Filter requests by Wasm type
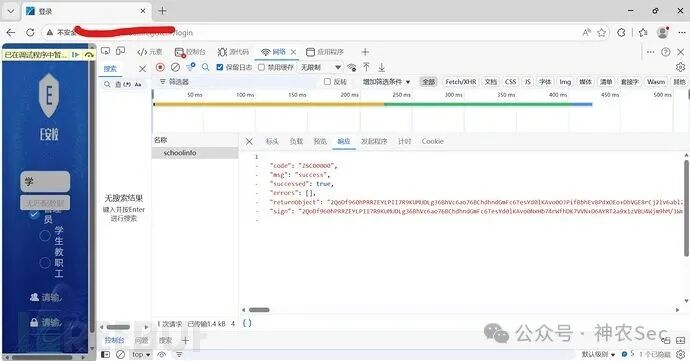Screen dimensions: 690x361 point(656,81)
